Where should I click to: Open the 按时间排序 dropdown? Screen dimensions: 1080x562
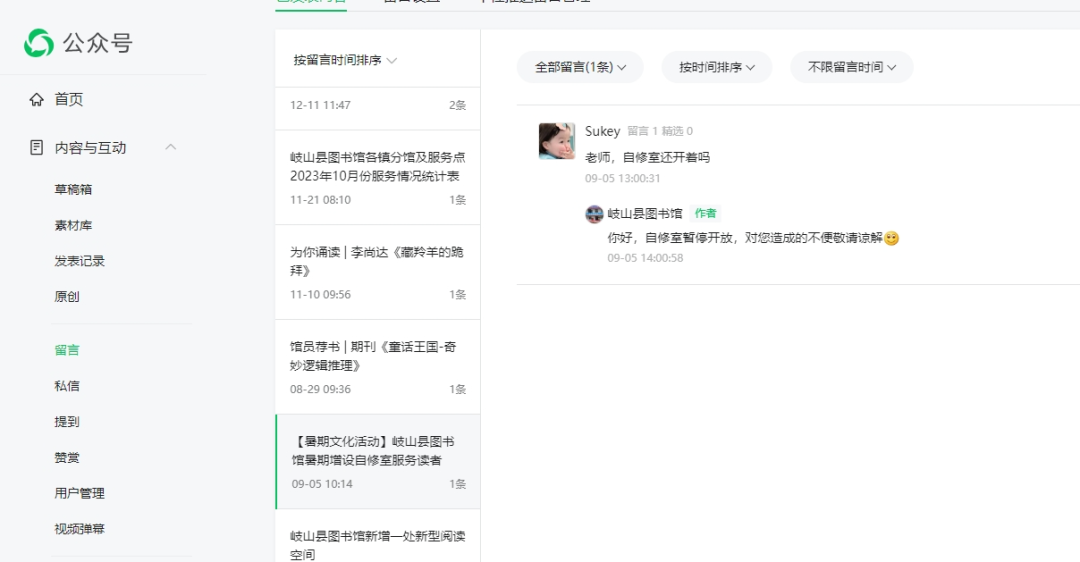(716, 67)
